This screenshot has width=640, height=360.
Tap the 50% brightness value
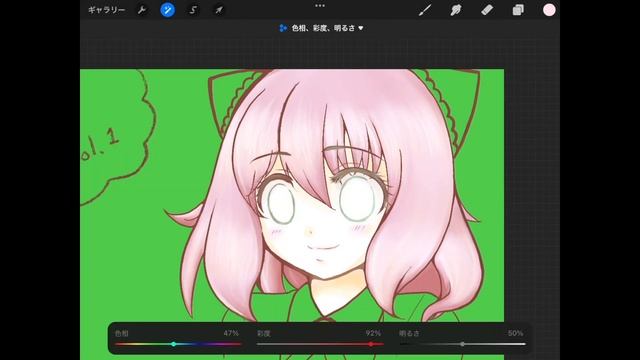[516, 333]
